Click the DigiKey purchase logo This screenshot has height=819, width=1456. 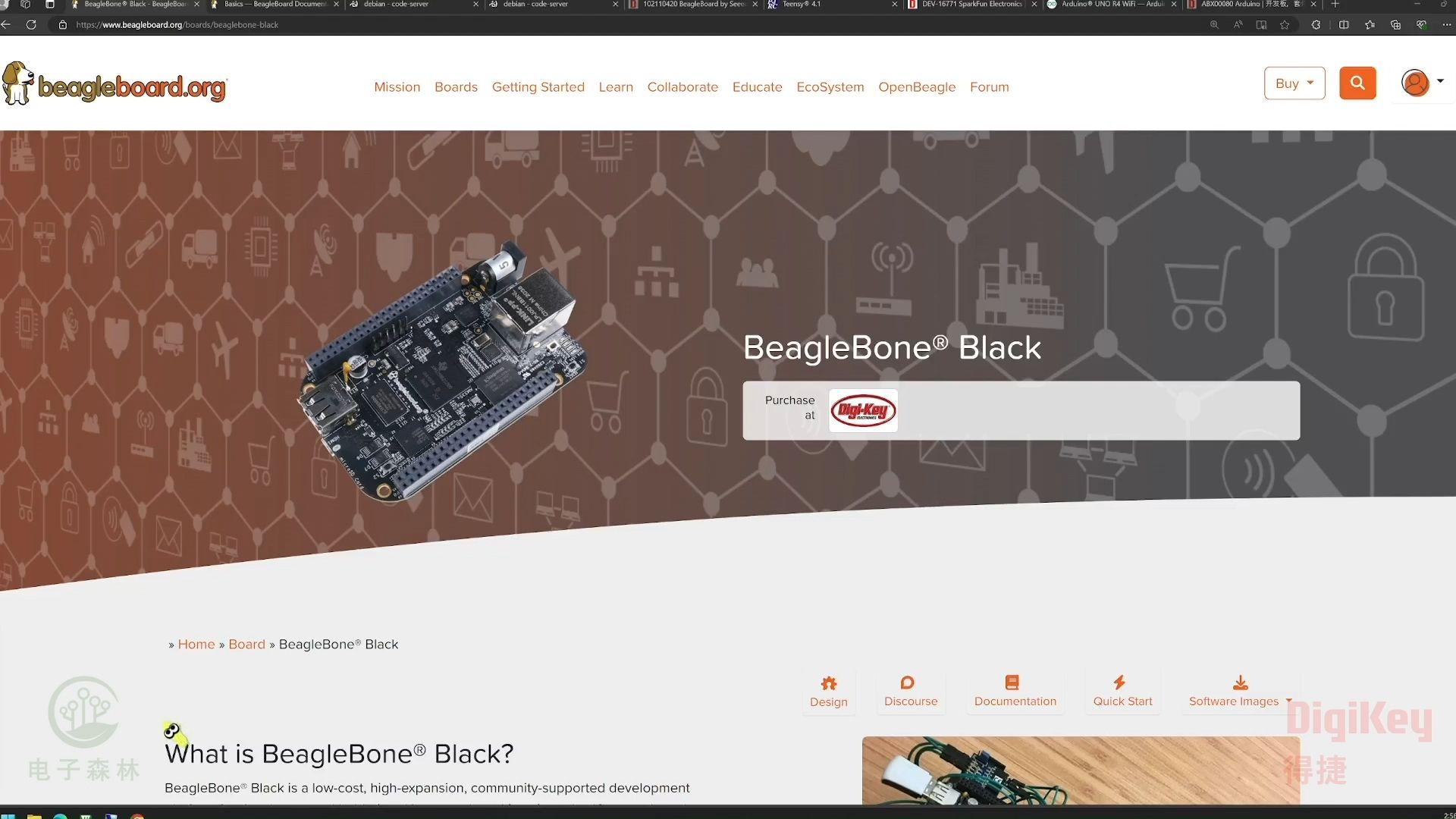click(863, 410)
